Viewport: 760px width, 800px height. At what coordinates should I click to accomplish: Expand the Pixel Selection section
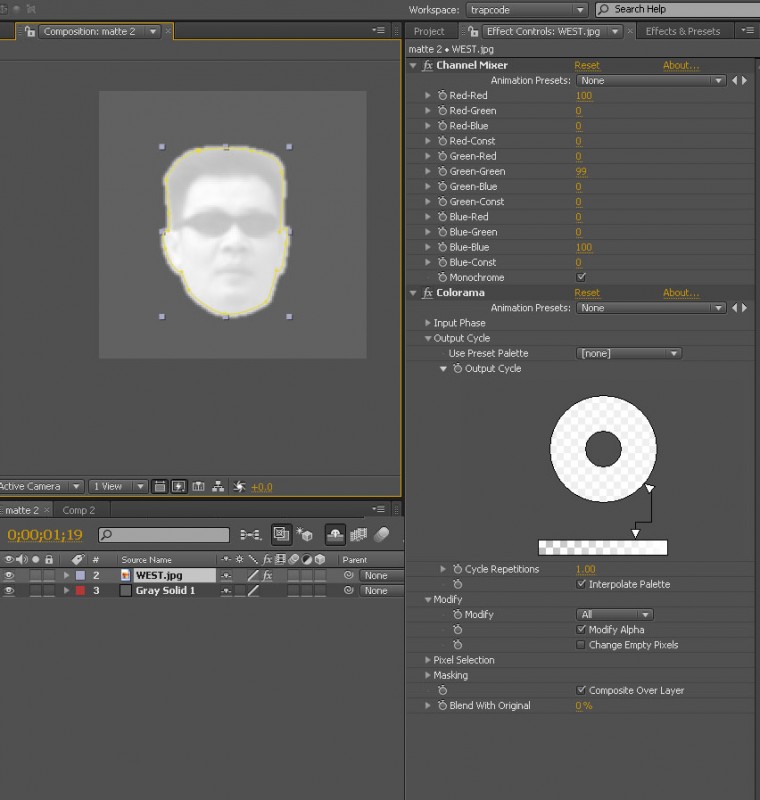point(428,660)
